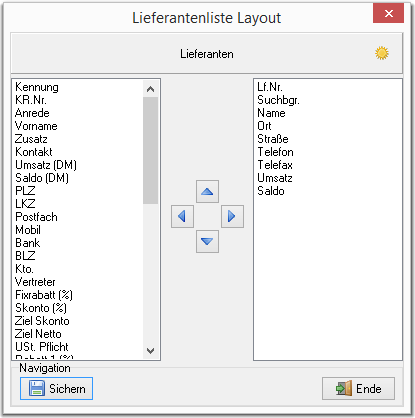
Task: Select Kennung in the available fields list
Action: (37, 87)
